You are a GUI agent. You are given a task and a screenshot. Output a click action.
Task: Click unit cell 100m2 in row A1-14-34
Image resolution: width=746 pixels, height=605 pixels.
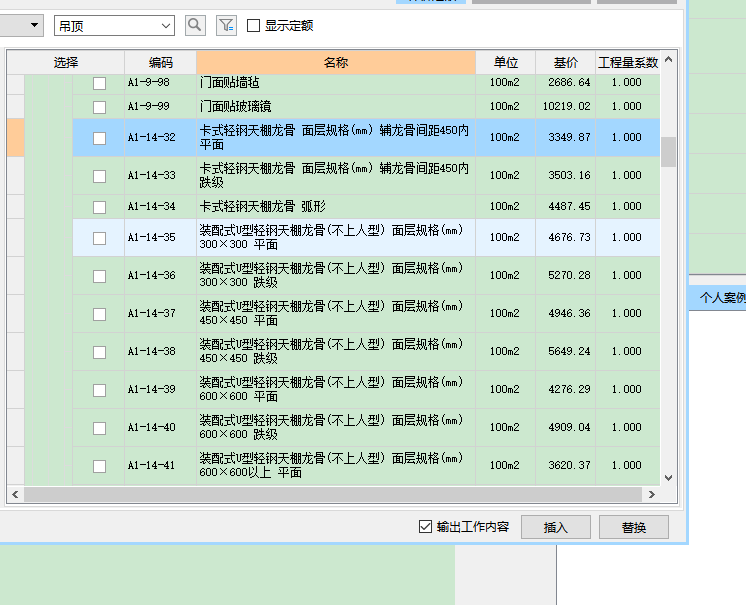click(505, 206)
